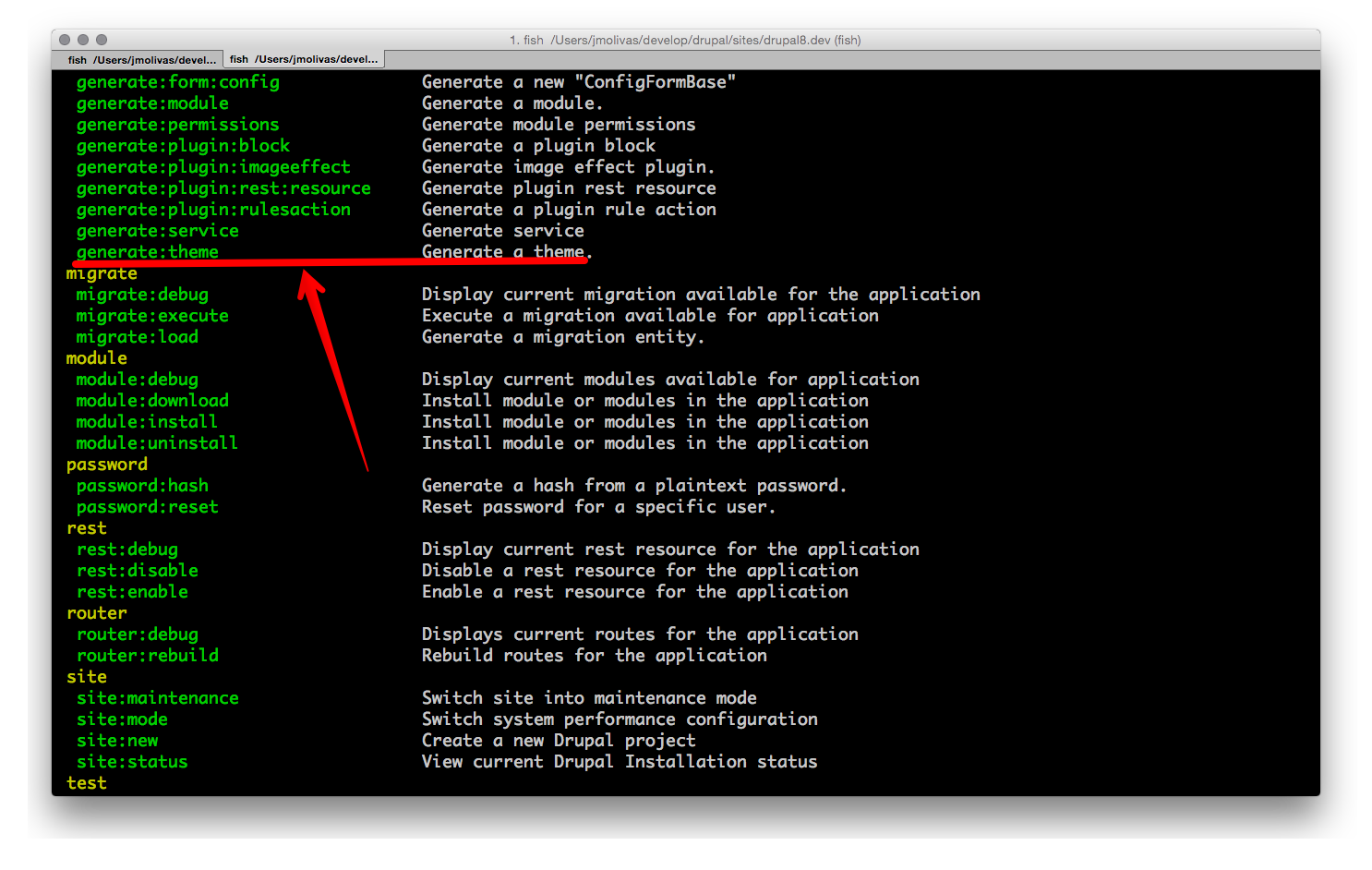Click the description "Generate a module."
Screen dimensions: 1372x870
512,103
